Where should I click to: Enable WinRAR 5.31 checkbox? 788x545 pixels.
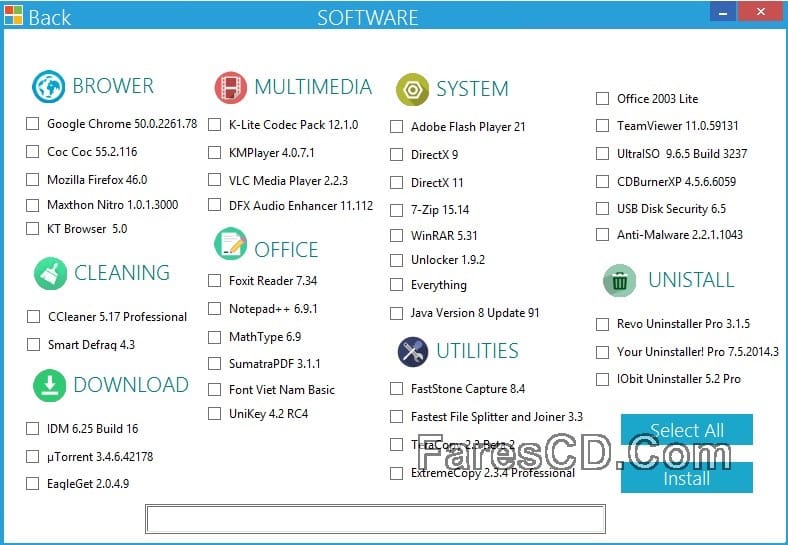(397, 235)
